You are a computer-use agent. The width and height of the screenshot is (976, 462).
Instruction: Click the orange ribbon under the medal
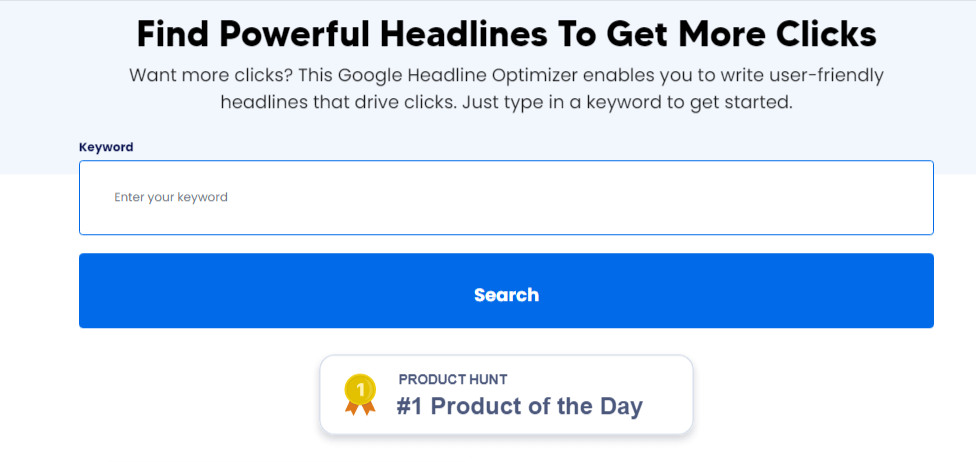click(x=359, y=406)
